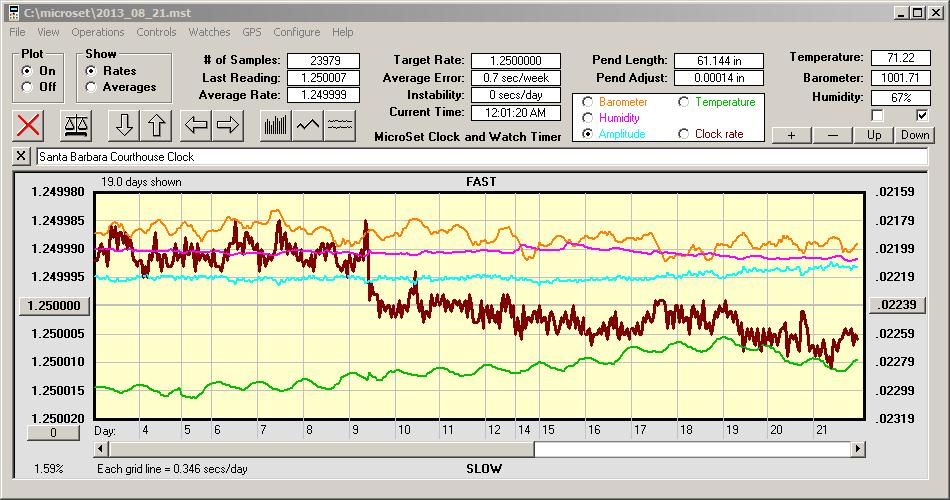This screenshot has height=500, width=950.
Task: Click the .02239 right axis button
Action: [x=898, y=305]
